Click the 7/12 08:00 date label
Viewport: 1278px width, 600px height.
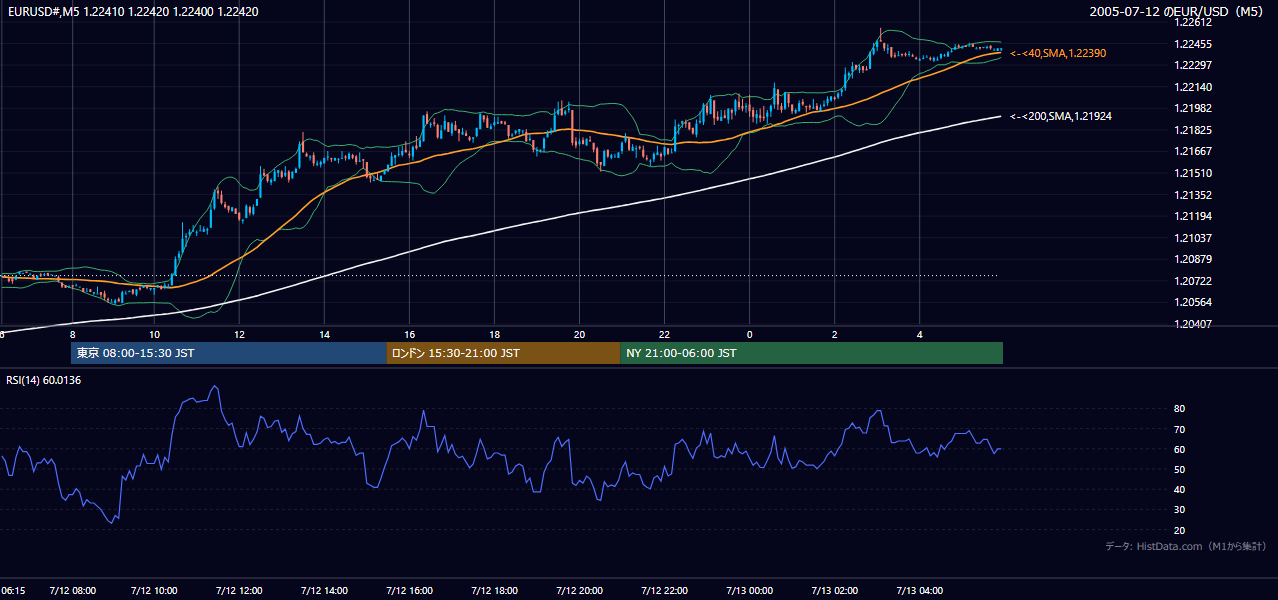[x=71, y=591]
